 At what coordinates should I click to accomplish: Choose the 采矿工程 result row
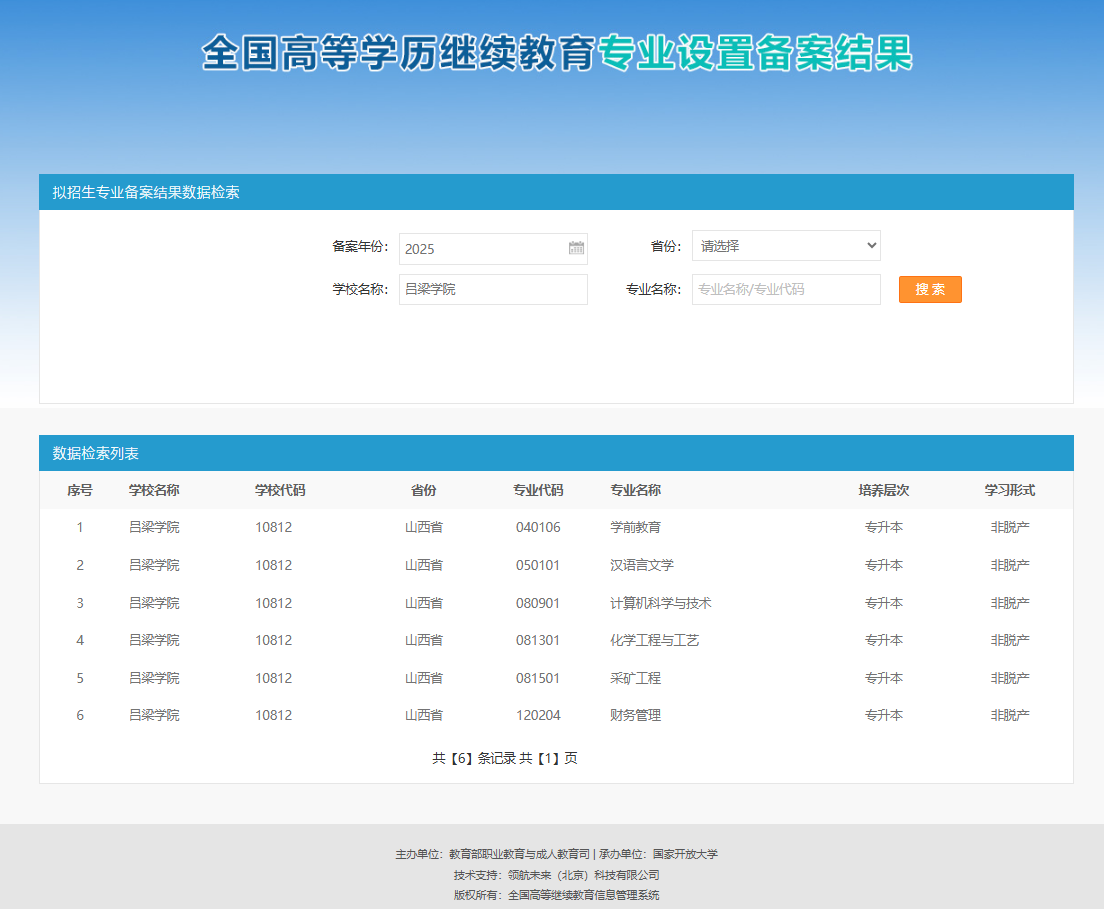click(x=636, y=678)
